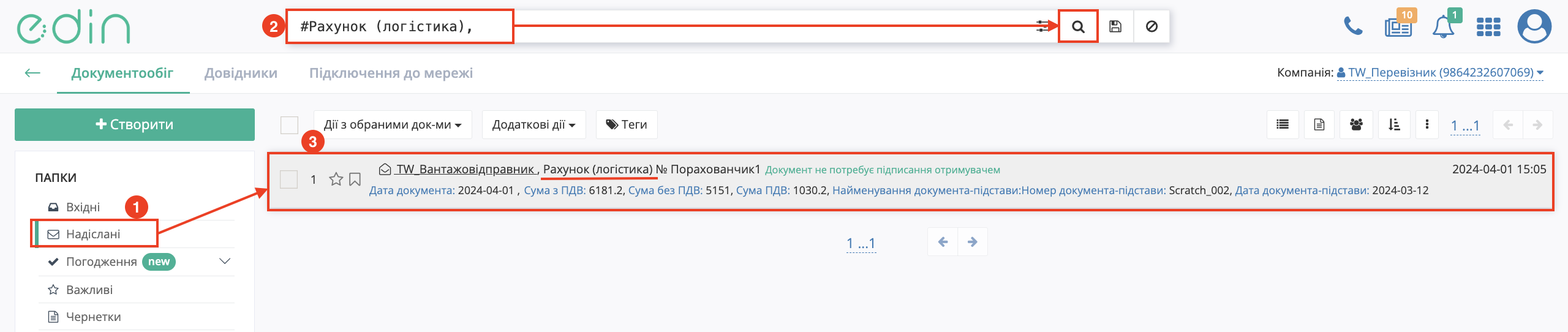Click the save filter floppy icon
Image resolution: width=1568 pixels, height=332 pixels.
tap(1115, 27)
